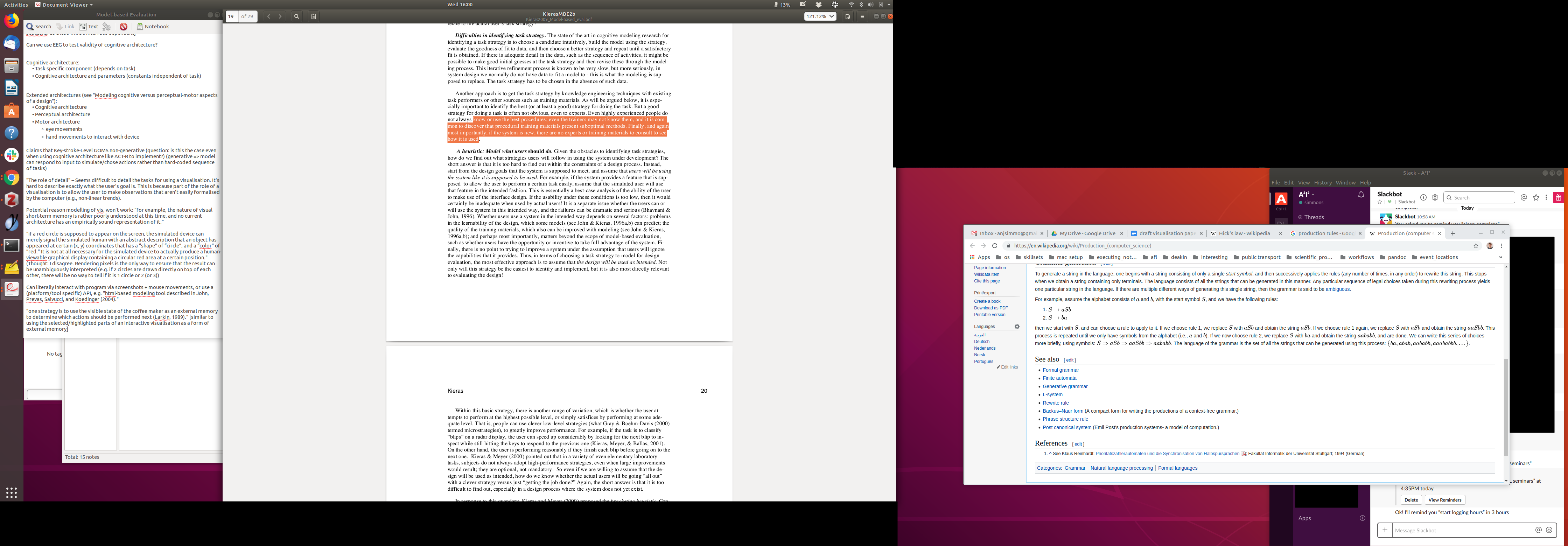Switch to Hick's law - Wikipedia tab
This screenshot has height=546, width=1568.
tap(1244, 233)
